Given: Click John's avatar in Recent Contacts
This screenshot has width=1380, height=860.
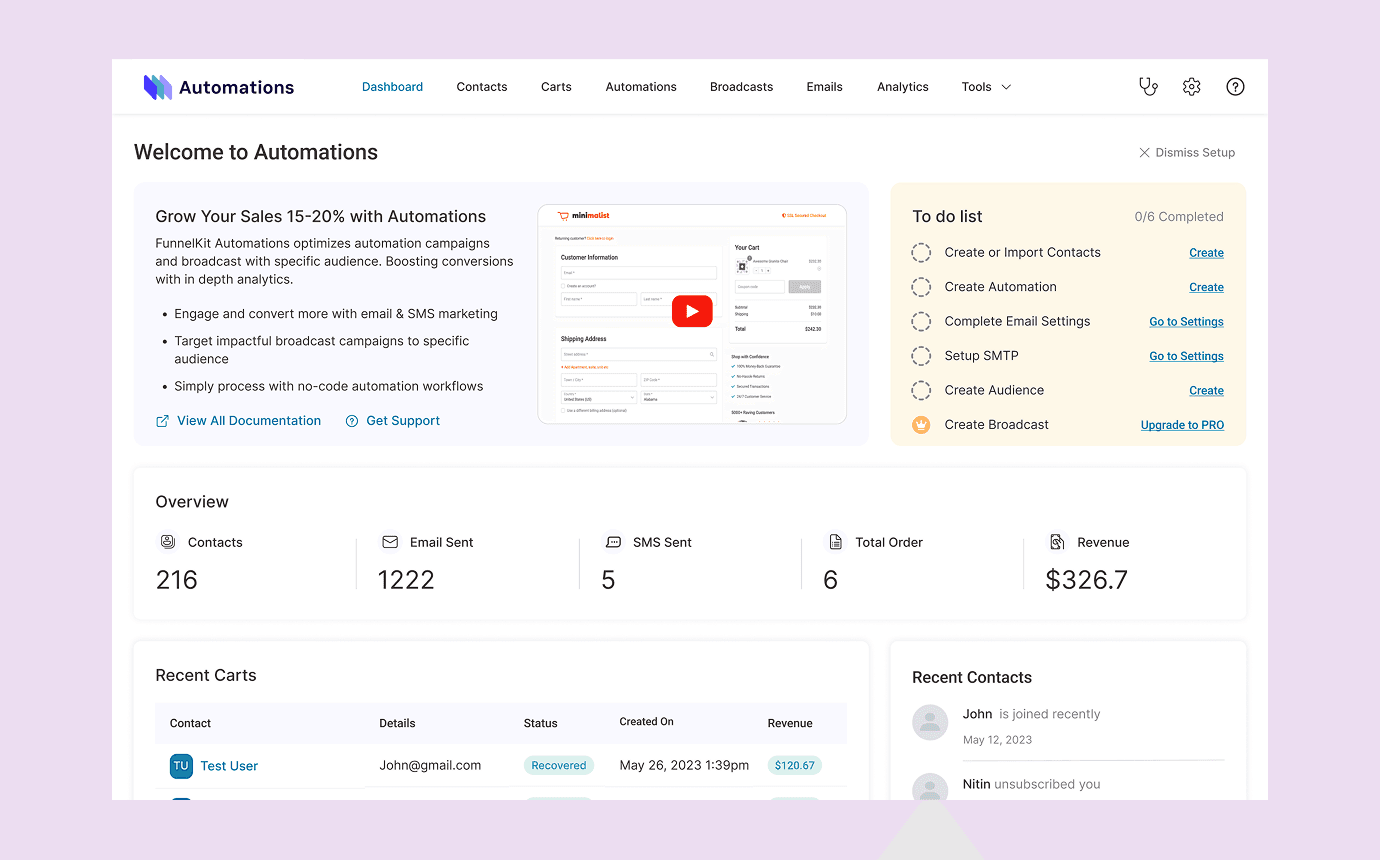Looking at the screenshot, I should [x=930, y=722].
